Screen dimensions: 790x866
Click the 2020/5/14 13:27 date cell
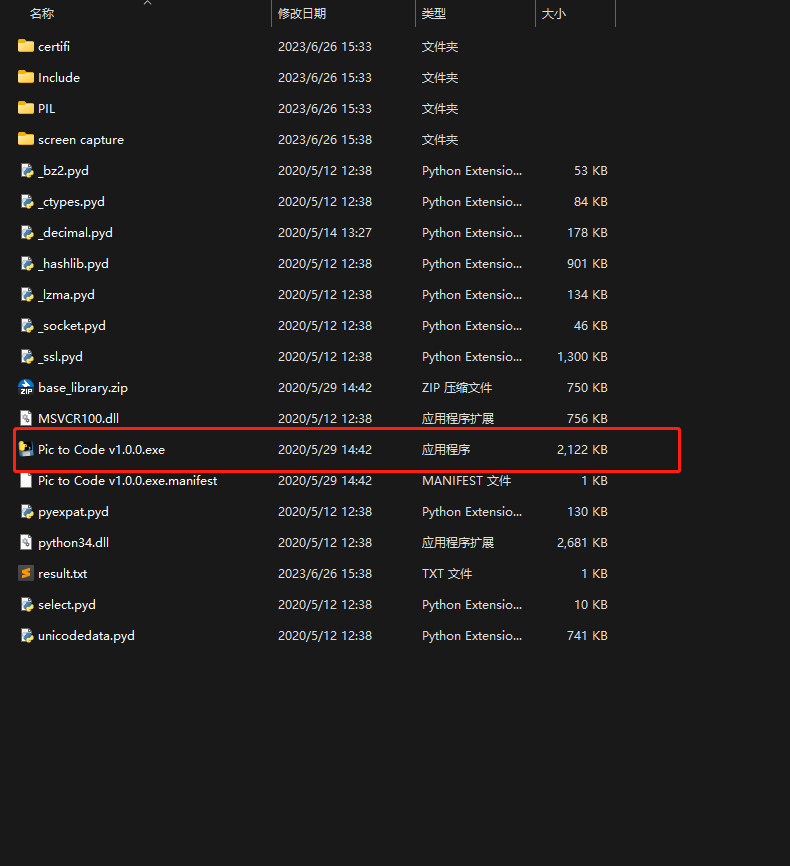[x=325, y=233]
